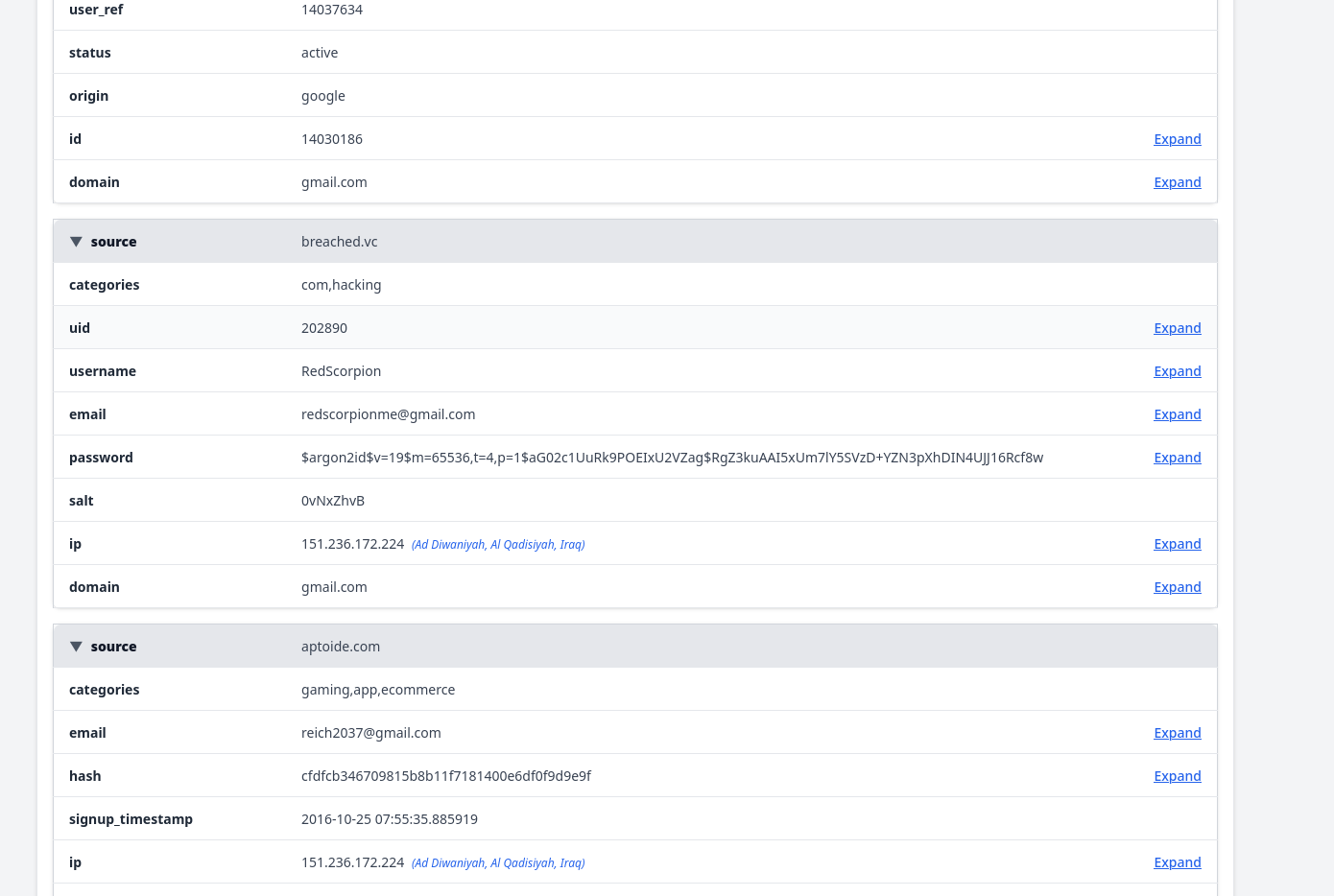Expand the first gmail.com domain row
This screenshot has width=1334, height=896.
(x=1177, y=182)
